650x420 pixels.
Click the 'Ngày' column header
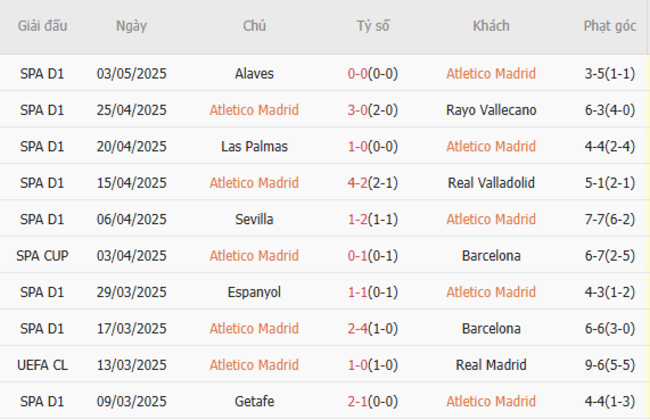131,26
